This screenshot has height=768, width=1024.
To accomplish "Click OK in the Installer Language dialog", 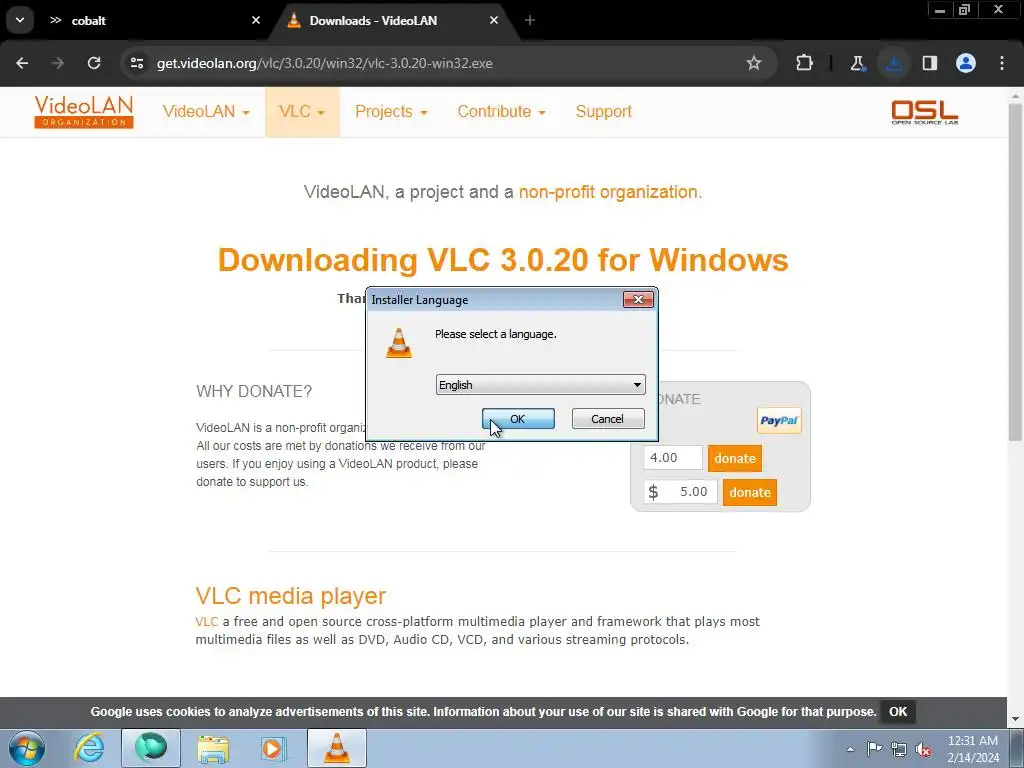I will (518, 419).
